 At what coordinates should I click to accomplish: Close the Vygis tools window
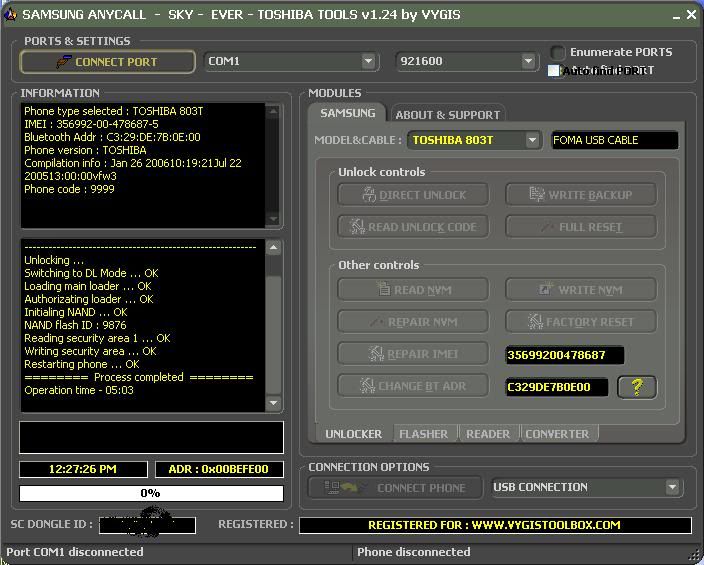(x=692, y=15)
